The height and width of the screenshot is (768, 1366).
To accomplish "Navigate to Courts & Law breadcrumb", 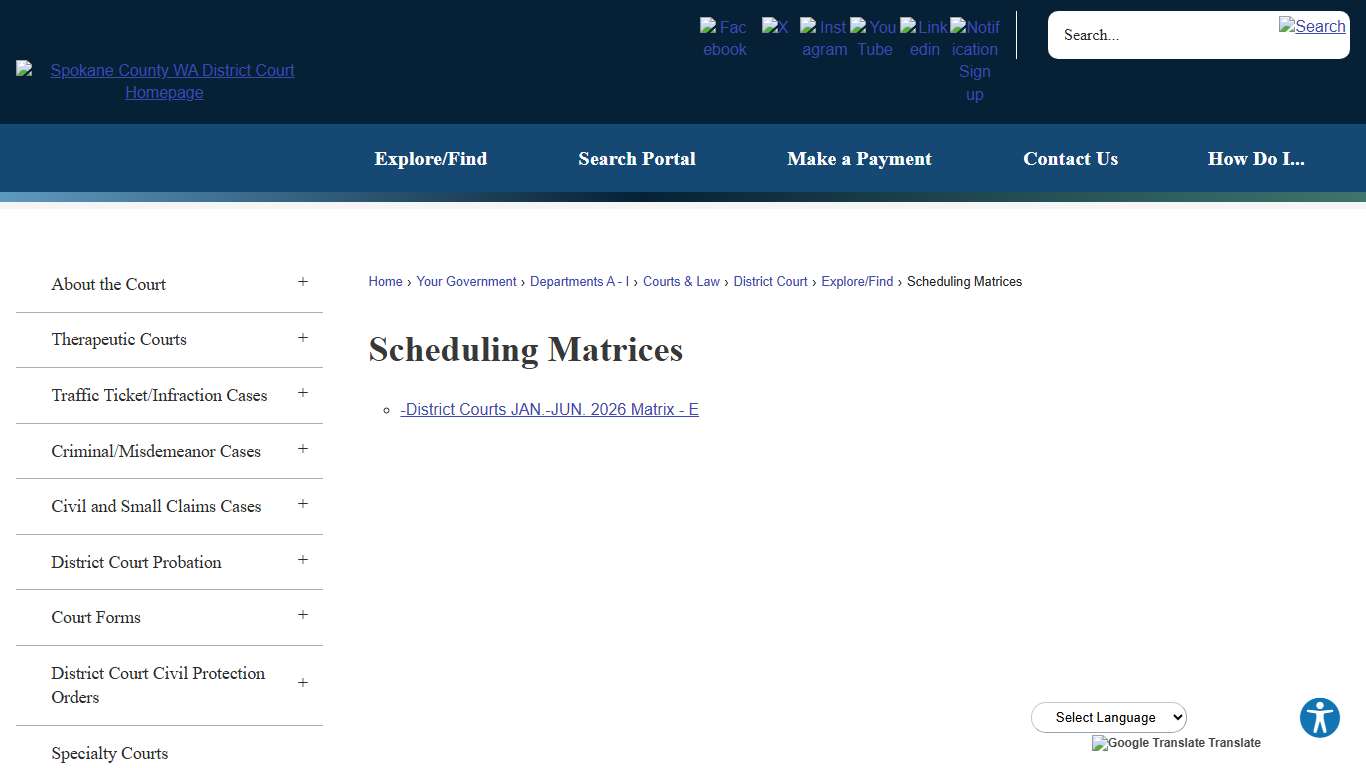I will pos(681,281).
